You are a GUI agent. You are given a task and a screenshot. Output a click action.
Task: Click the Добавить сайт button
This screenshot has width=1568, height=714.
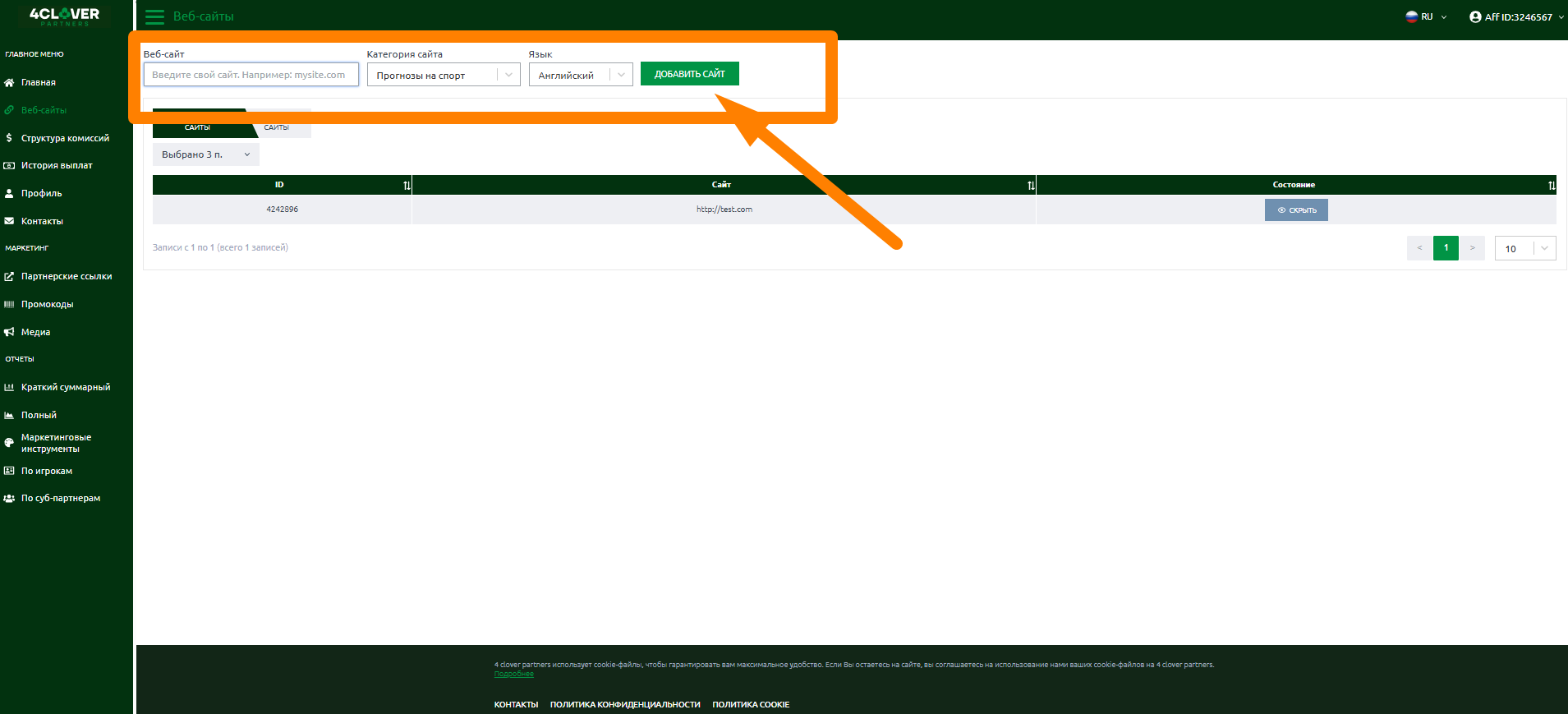(690, 74)
